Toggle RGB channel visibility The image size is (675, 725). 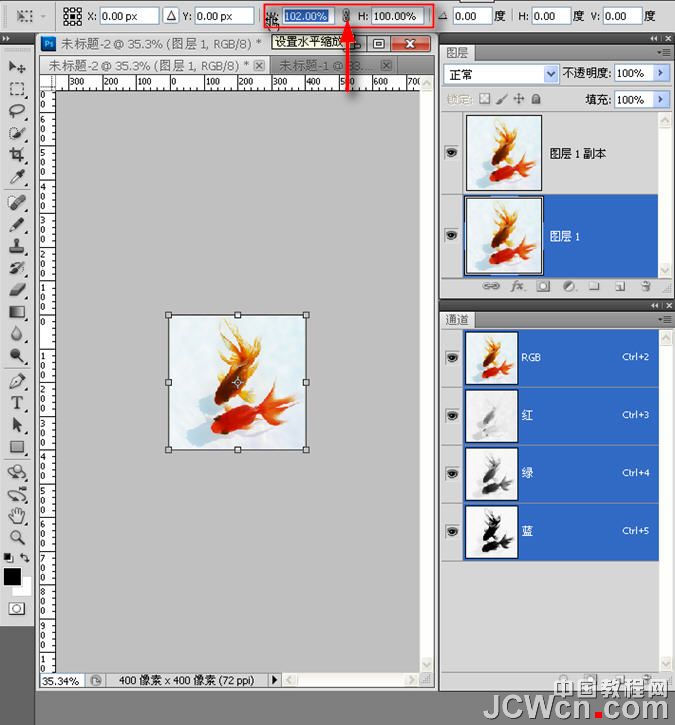coord(452,357)
